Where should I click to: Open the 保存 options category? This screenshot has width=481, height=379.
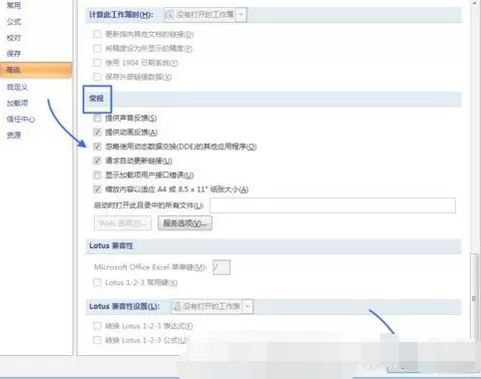coord(14,53)
